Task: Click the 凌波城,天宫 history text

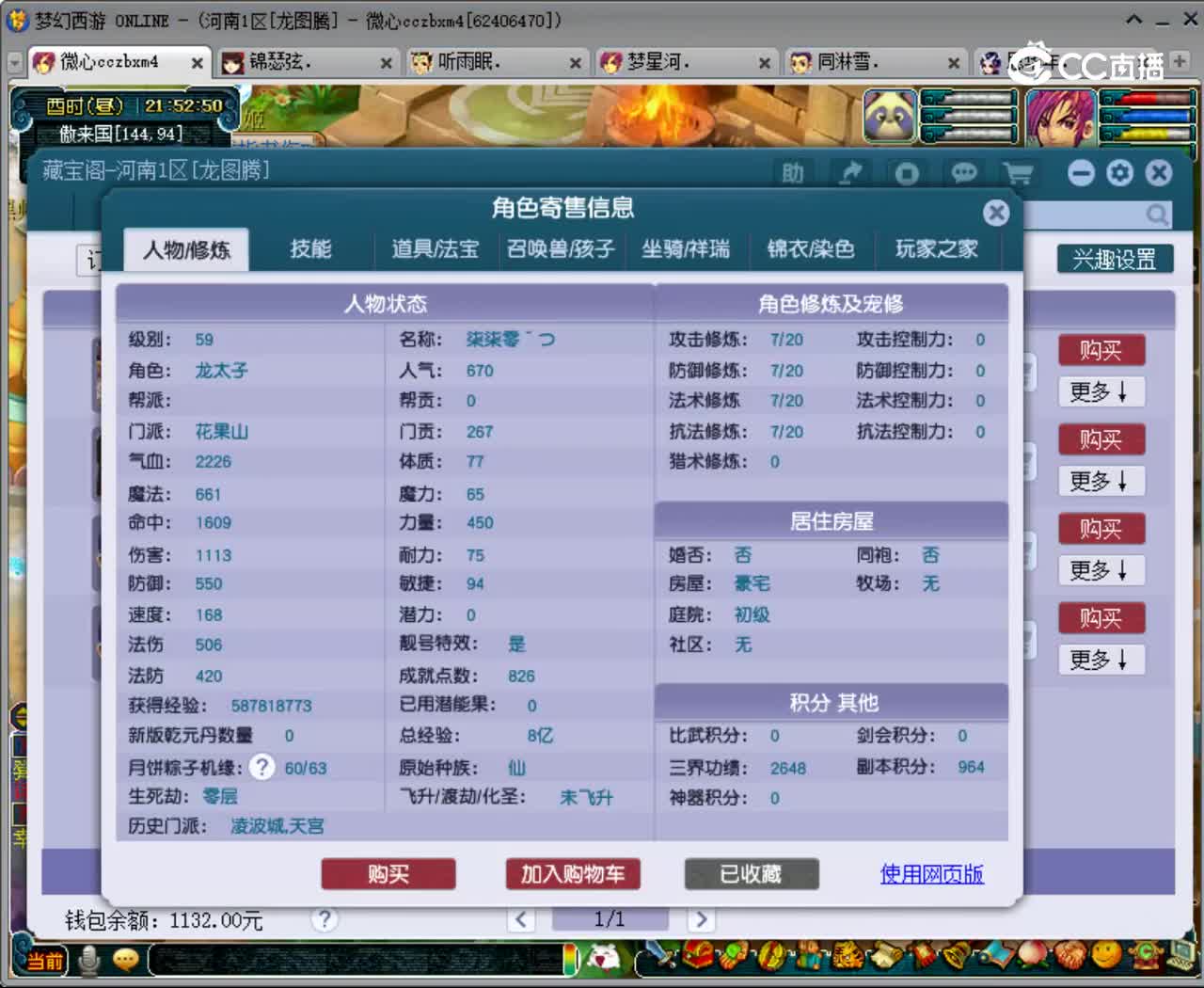Action: 277,826
